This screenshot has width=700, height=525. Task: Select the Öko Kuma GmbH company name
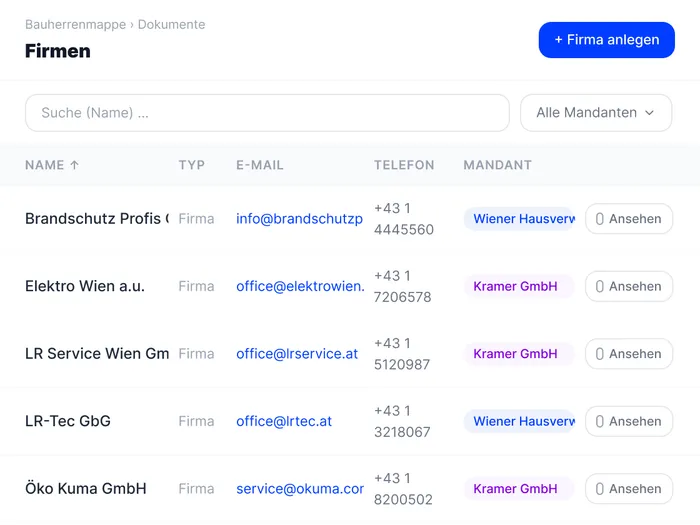click(86, 488)
